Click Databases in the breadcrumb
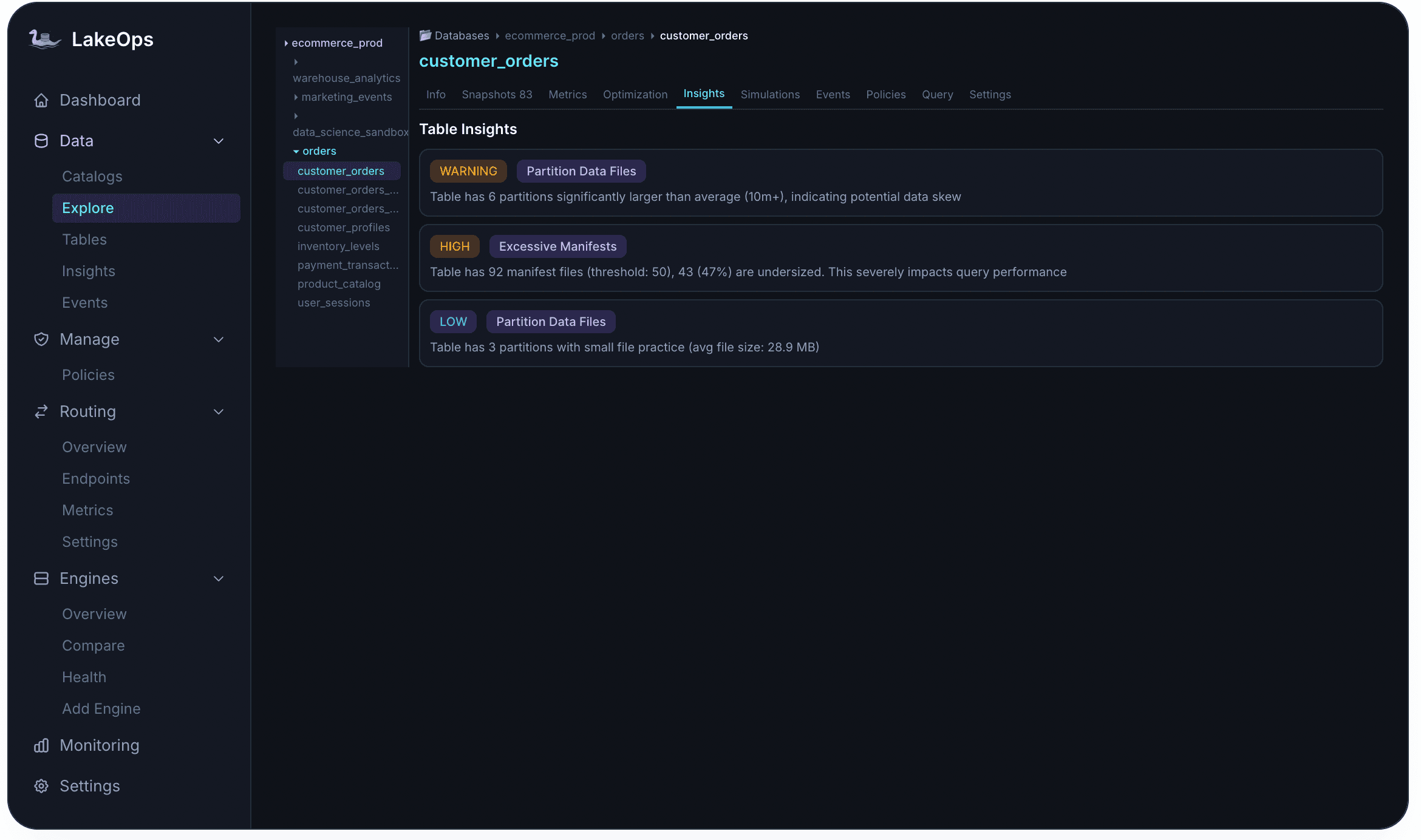 [x=462, y=36]
